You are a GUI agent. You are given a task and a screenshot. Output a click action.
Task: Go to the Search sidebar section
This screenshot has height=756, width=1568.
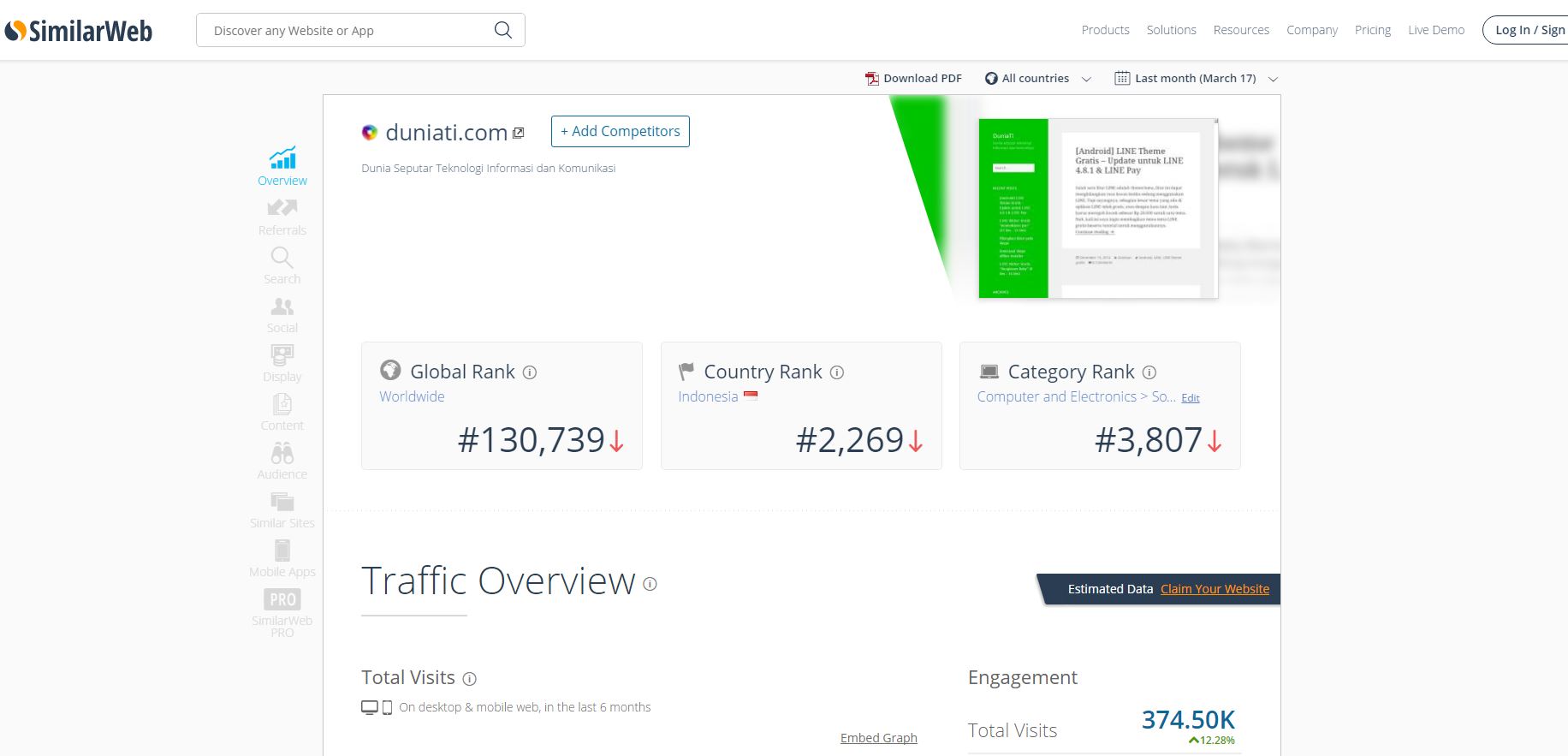tap(282, 266)
